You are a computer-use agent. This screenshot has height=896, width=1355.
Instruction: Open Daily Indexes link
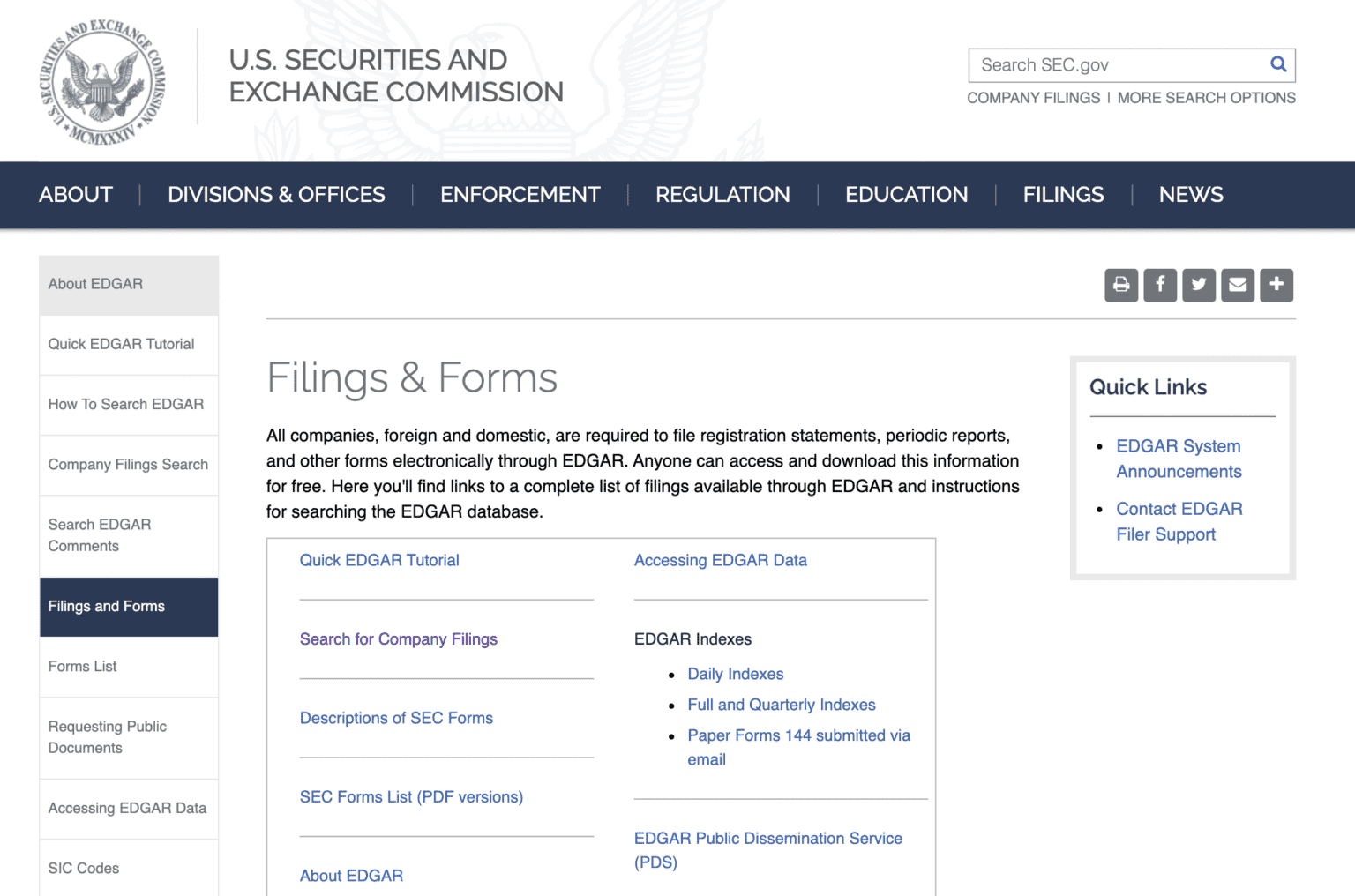[x=736, y=674]
